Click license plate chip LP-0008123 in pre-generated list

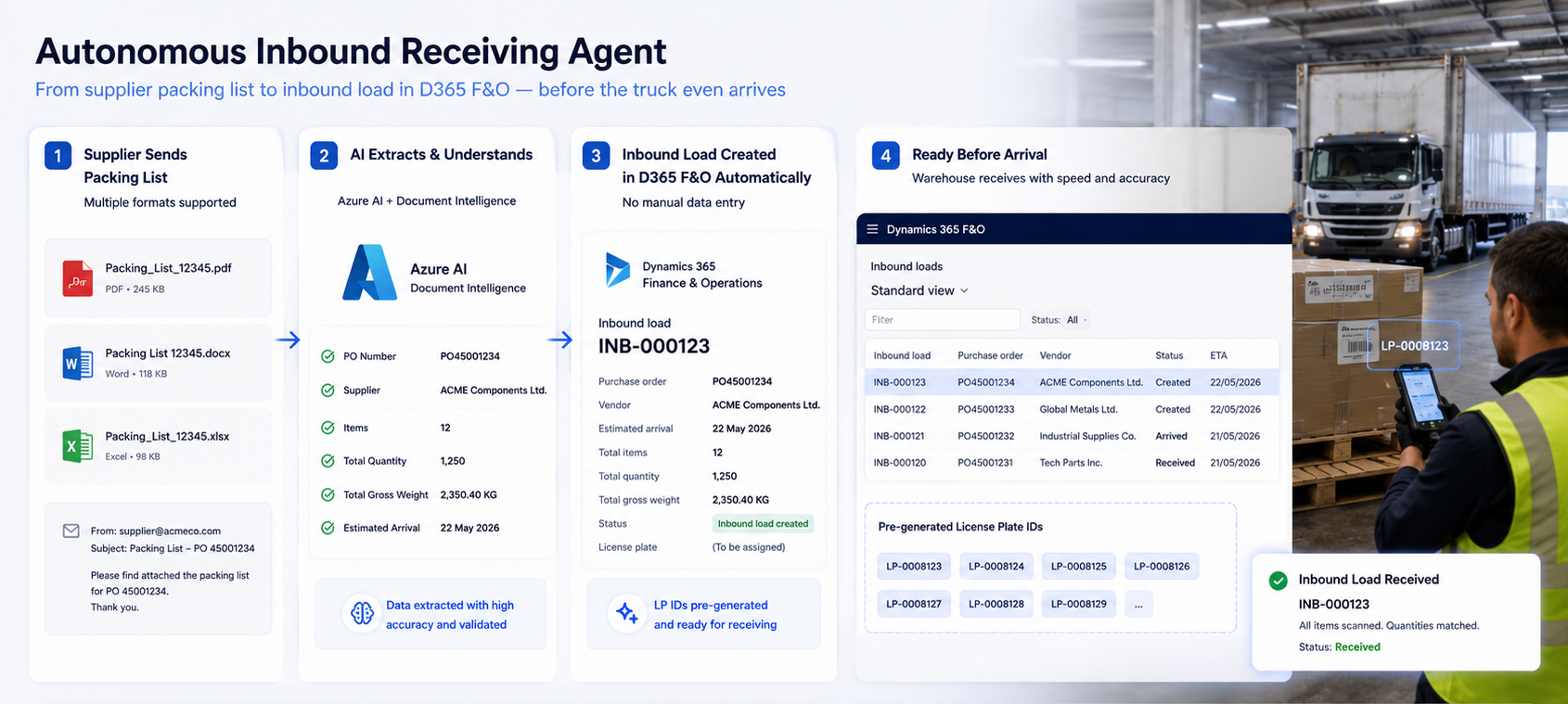(914, 566)
